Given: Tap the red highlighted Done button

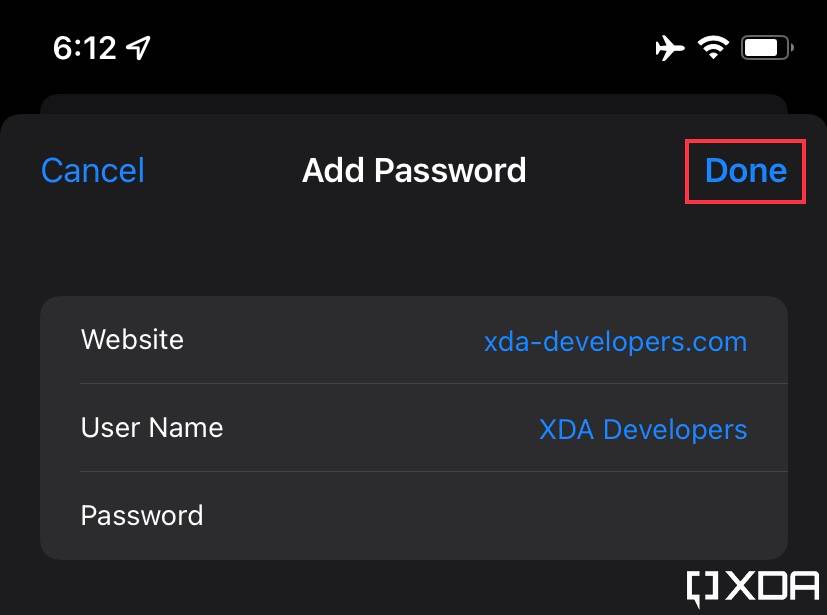Looking at the screenshot, I should pyautogui.click(x=744, y=170).
